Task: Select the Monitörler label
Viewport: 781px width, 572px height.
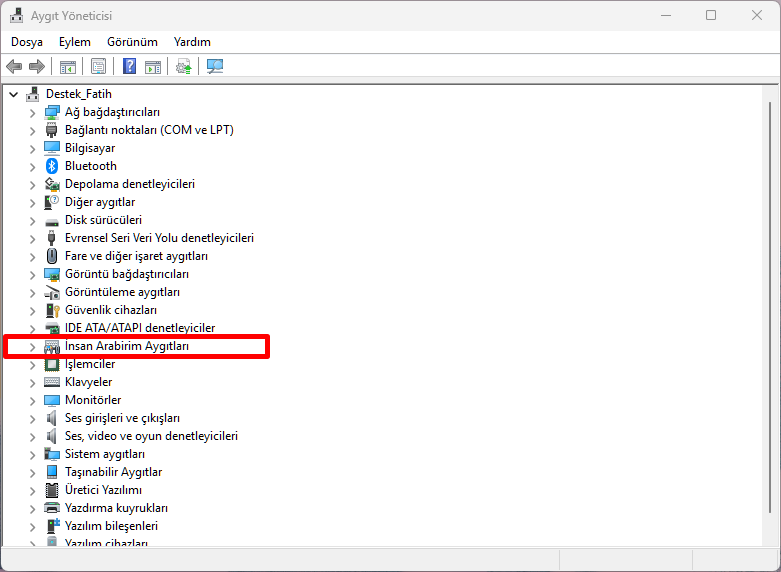Action: tap(93, 400)
